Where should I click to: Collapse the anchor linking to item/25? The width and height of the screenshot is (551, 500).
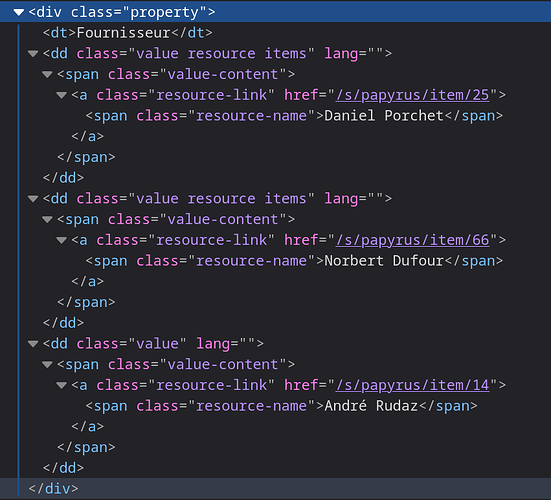[x=61, y=95]
